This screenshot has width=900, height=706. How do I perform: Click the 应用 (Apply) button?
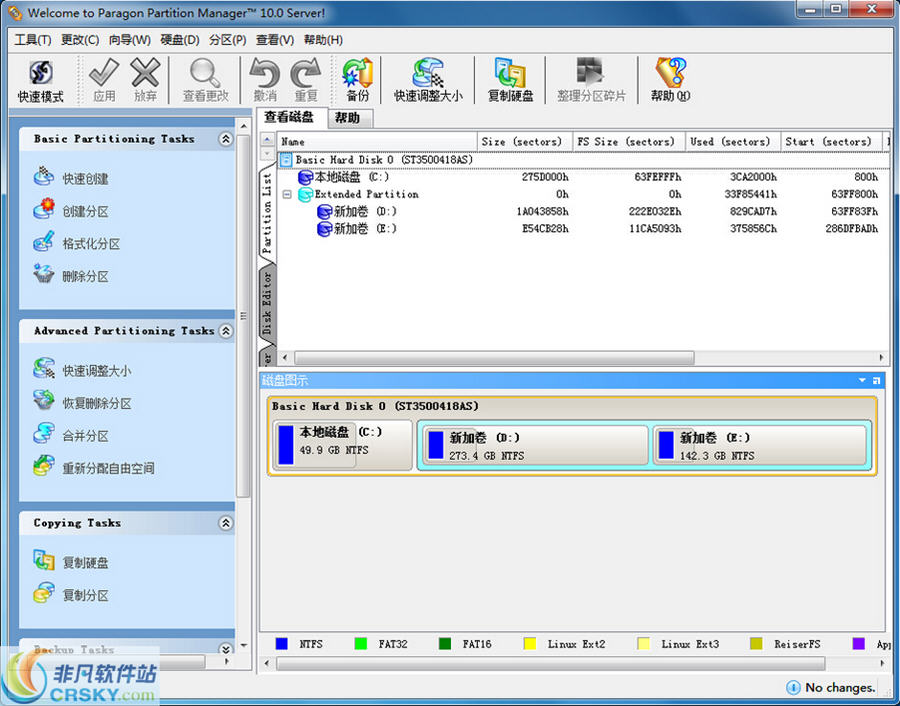click(104, 78)
